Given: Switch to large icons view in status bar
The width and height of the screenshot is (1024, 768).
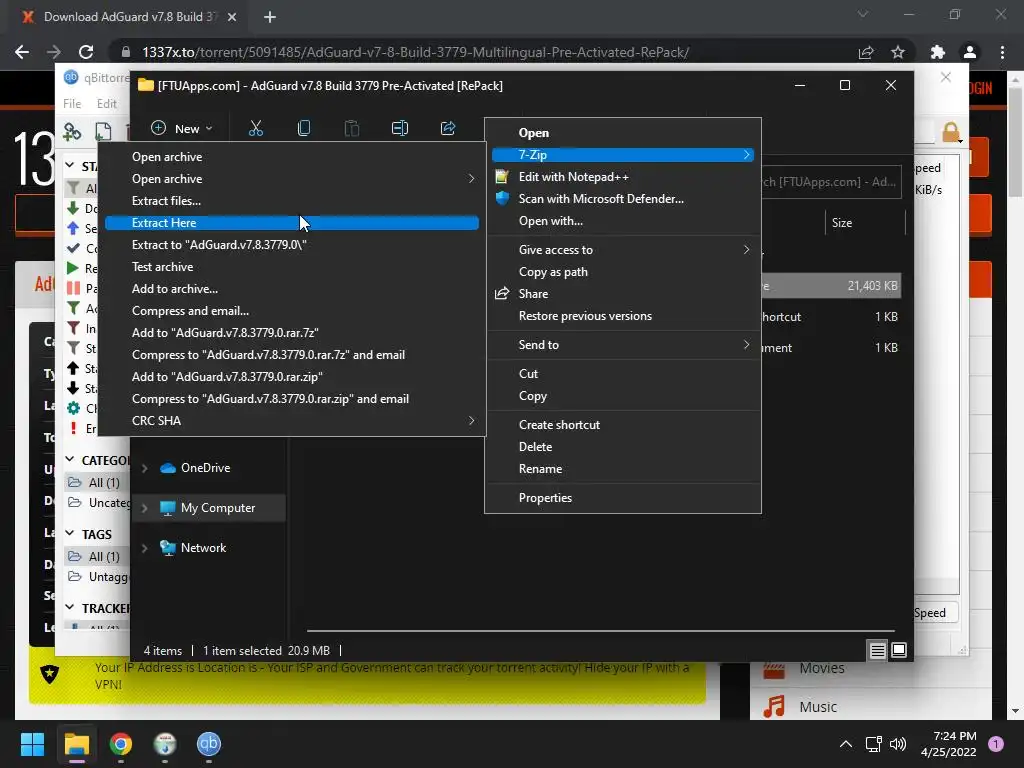Looking at the screenshot, I should point(899,650).
